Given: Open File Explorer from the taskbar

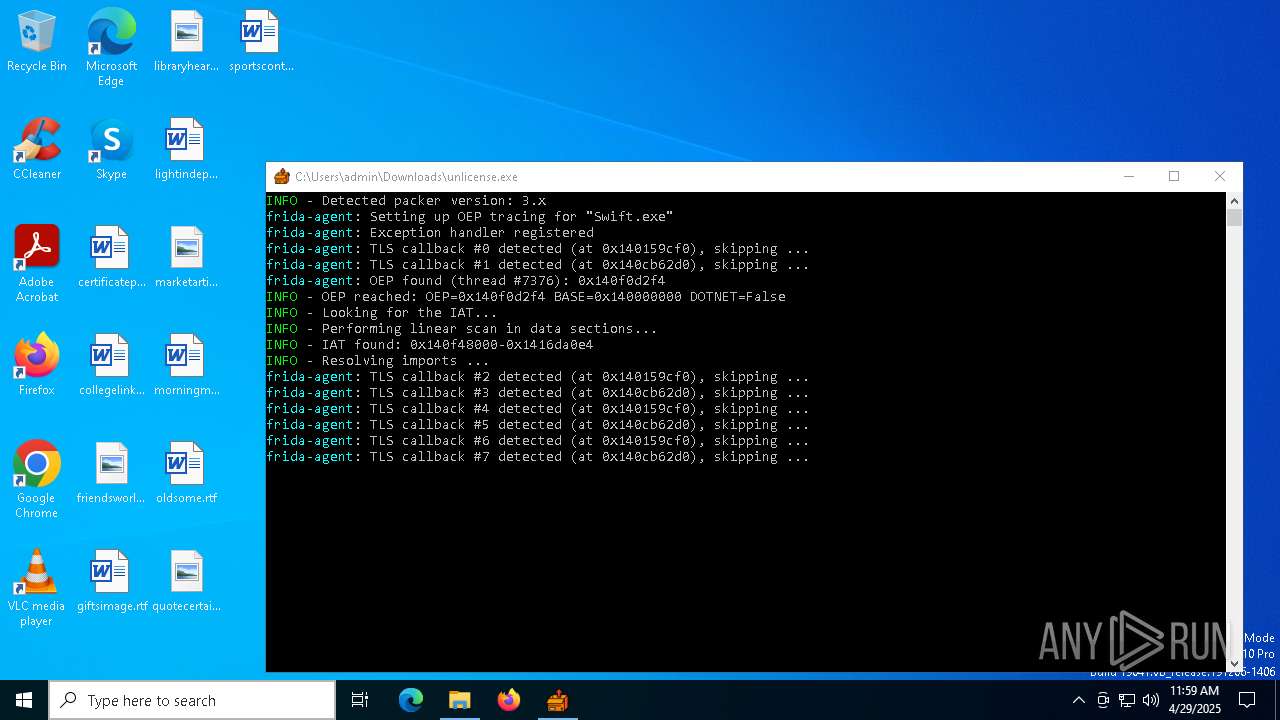Looking at the screenshot, I should 460,700.
